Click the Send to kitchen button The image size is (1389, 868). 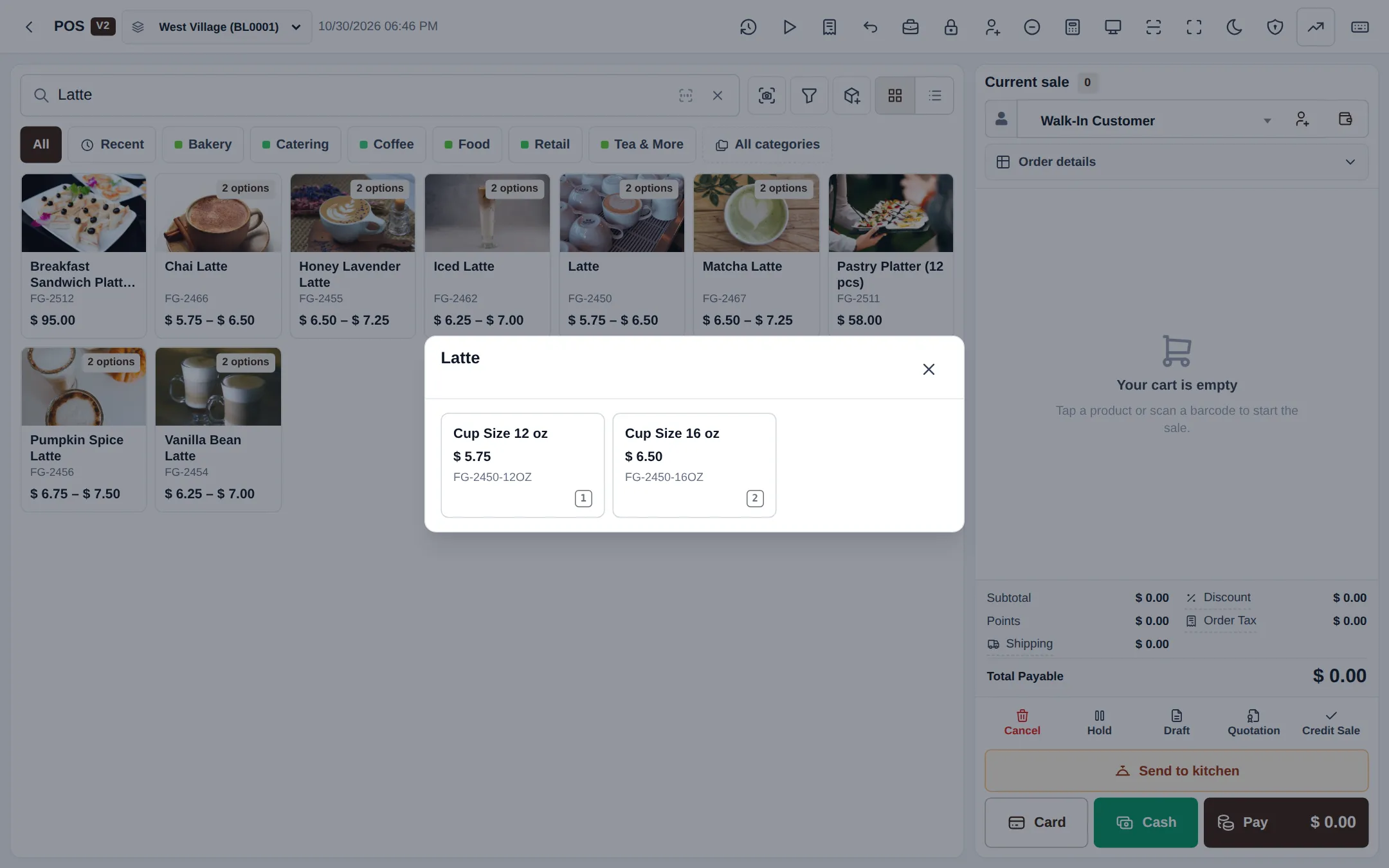click(1176, 770)
